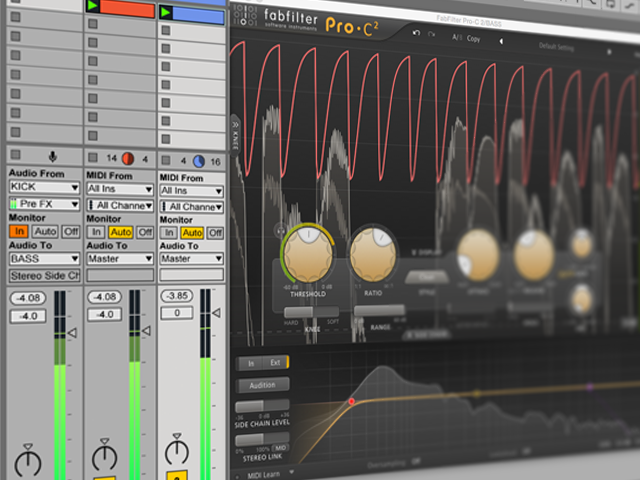
Task: Set KICK track monitor to Off
Action: click(x=71, y=232)
